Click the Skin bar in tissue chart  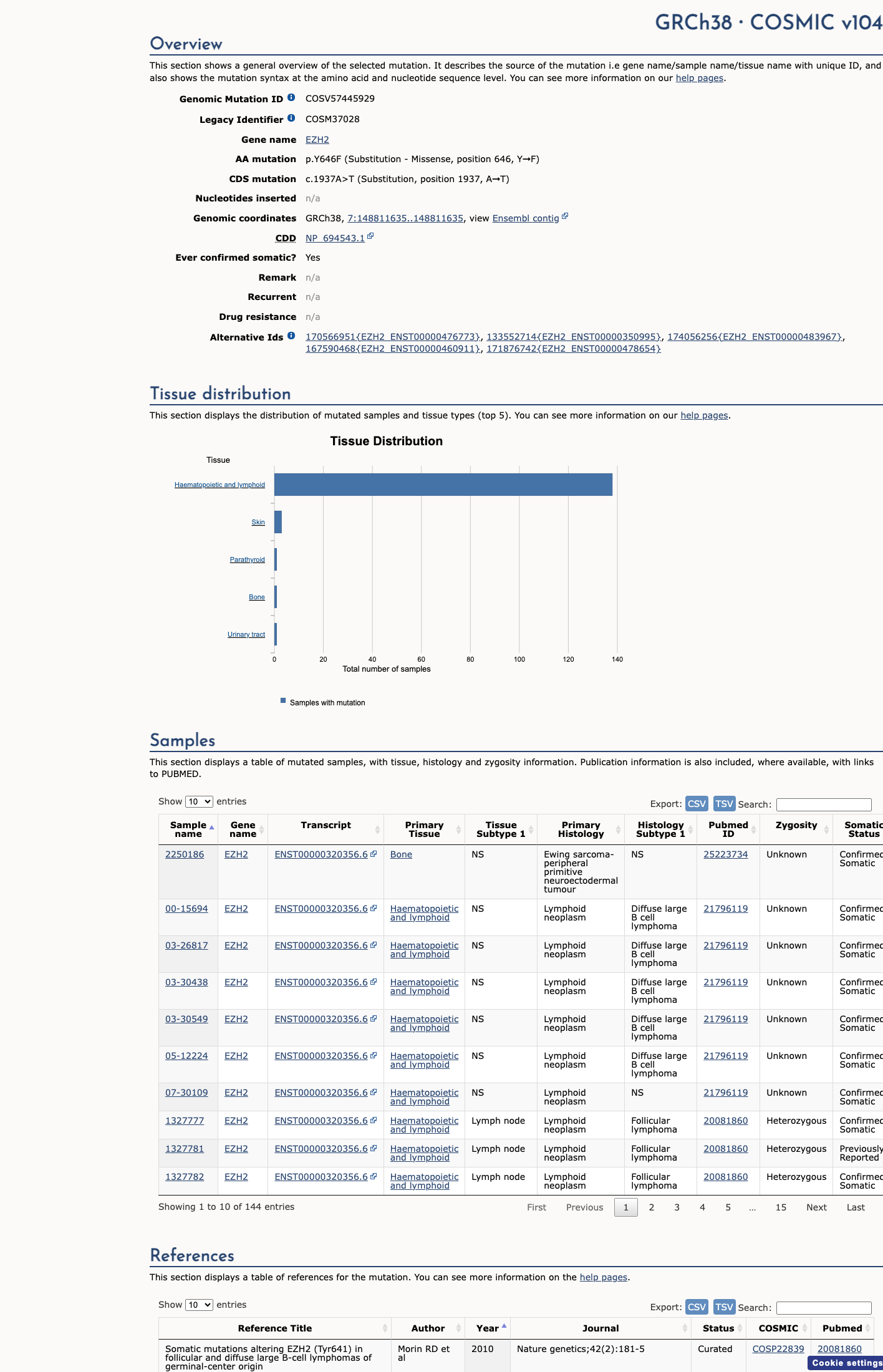tap(278, 522)
